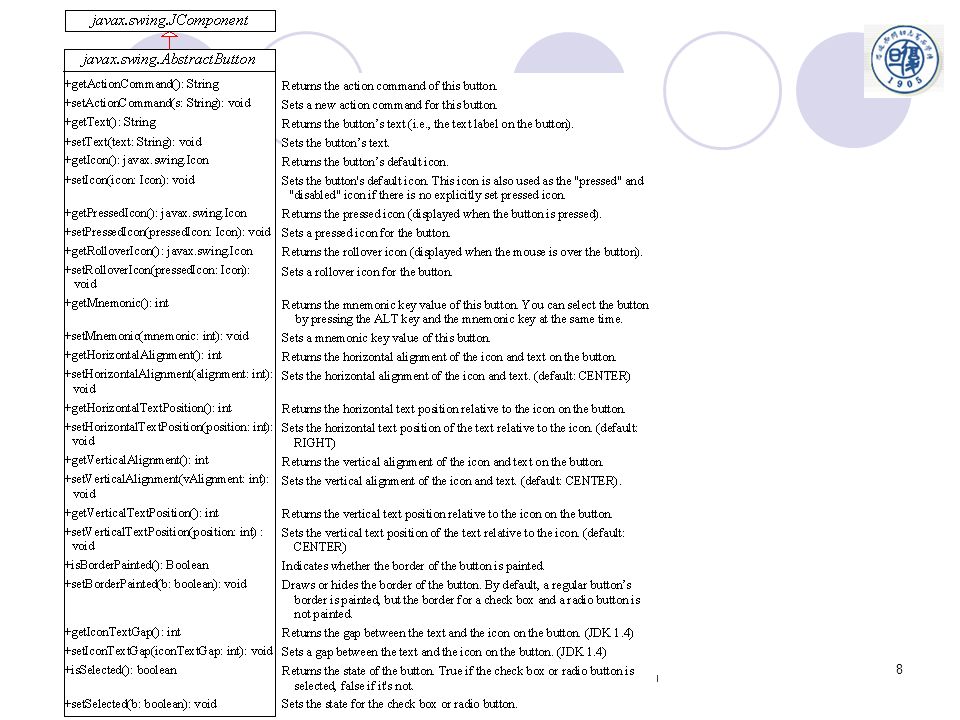Click setRolloverIcon(pressedIcon: Icon) method

(x=157, y=277)
